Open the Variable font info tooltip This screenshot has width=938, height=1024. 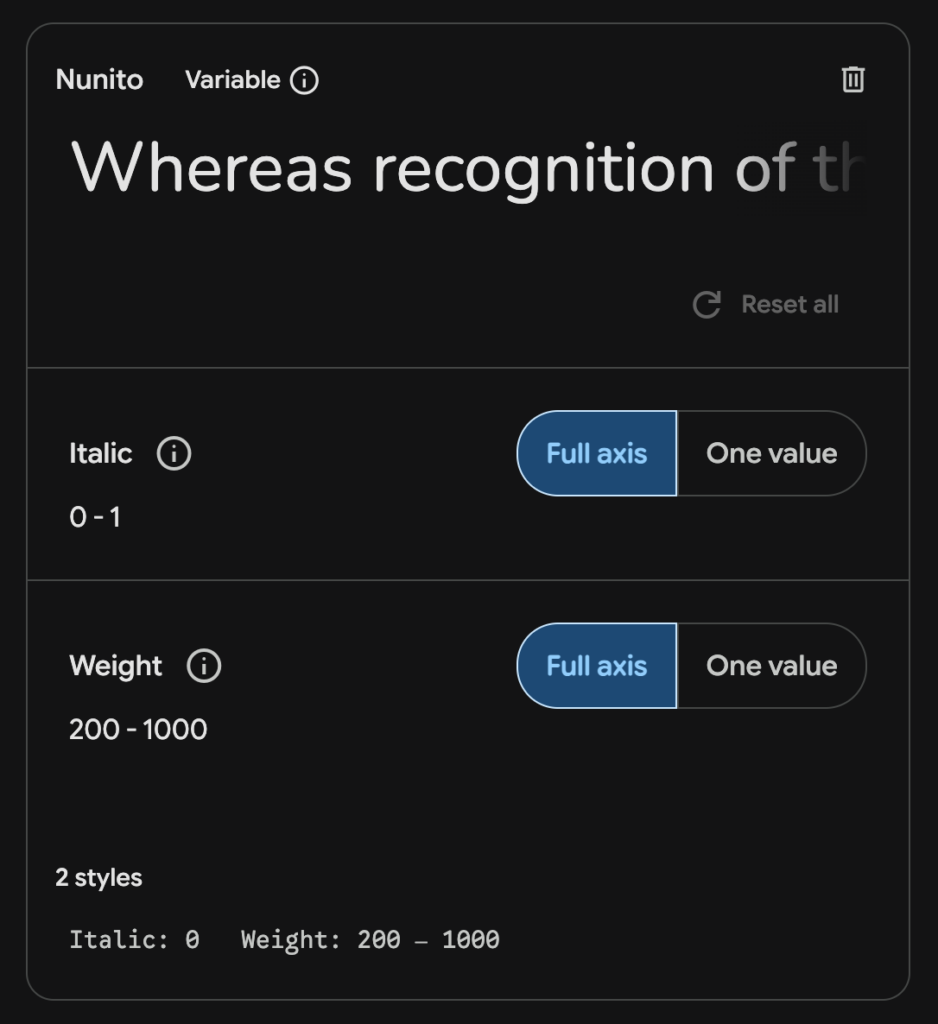pos(305,80)
